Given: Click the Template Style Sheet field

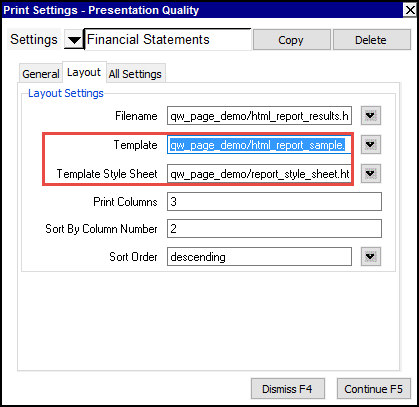Looking at the screenshot, I should point(259,174).
